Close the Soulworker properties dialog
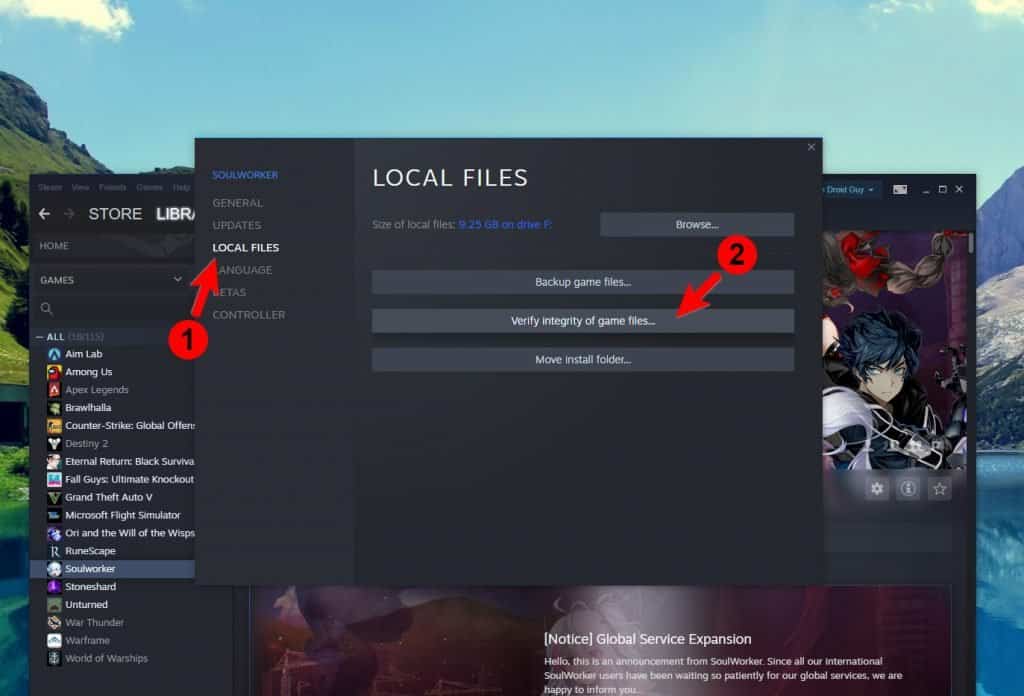 [x=811, y=147]
